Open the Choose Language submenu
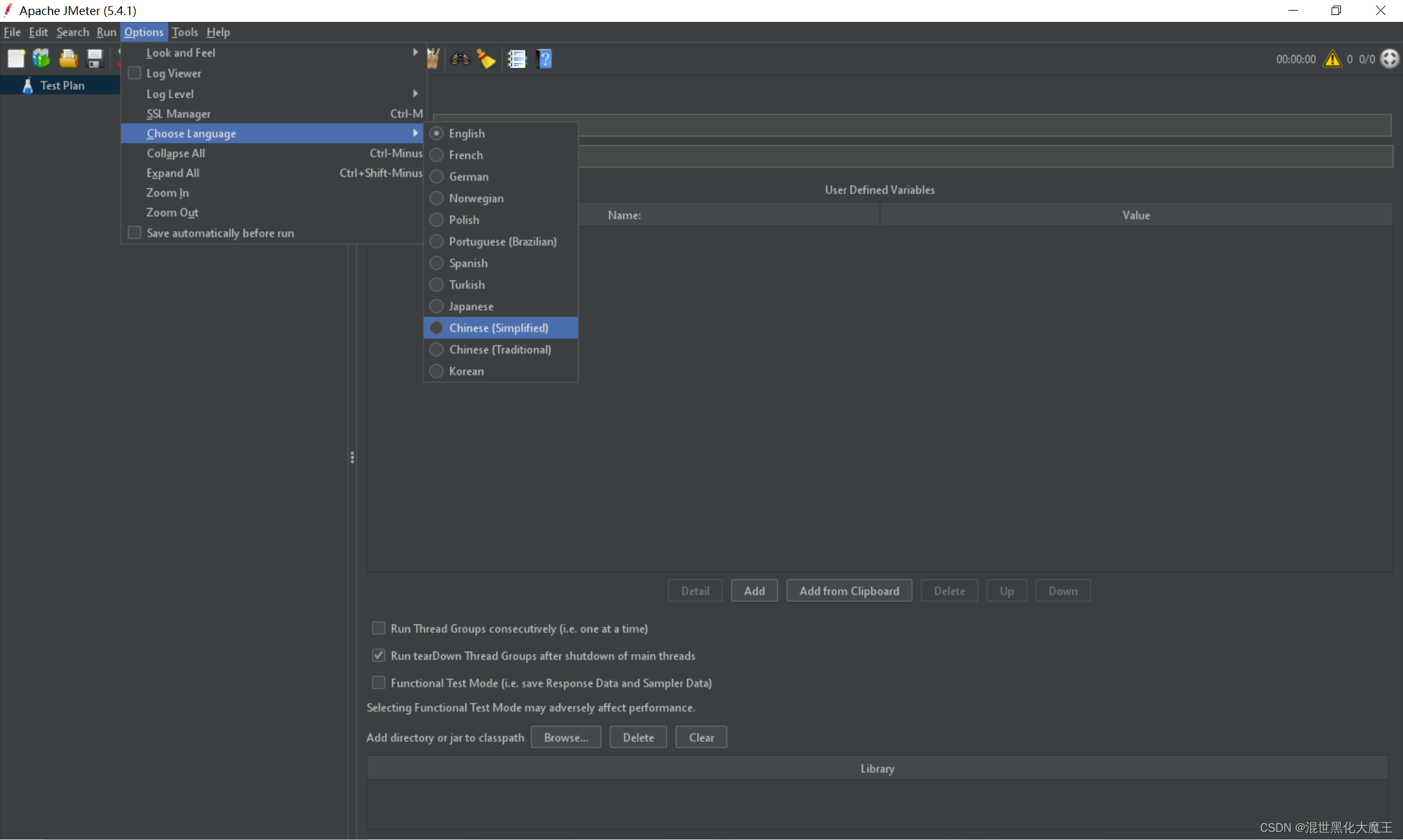 [x=272, y=133]
